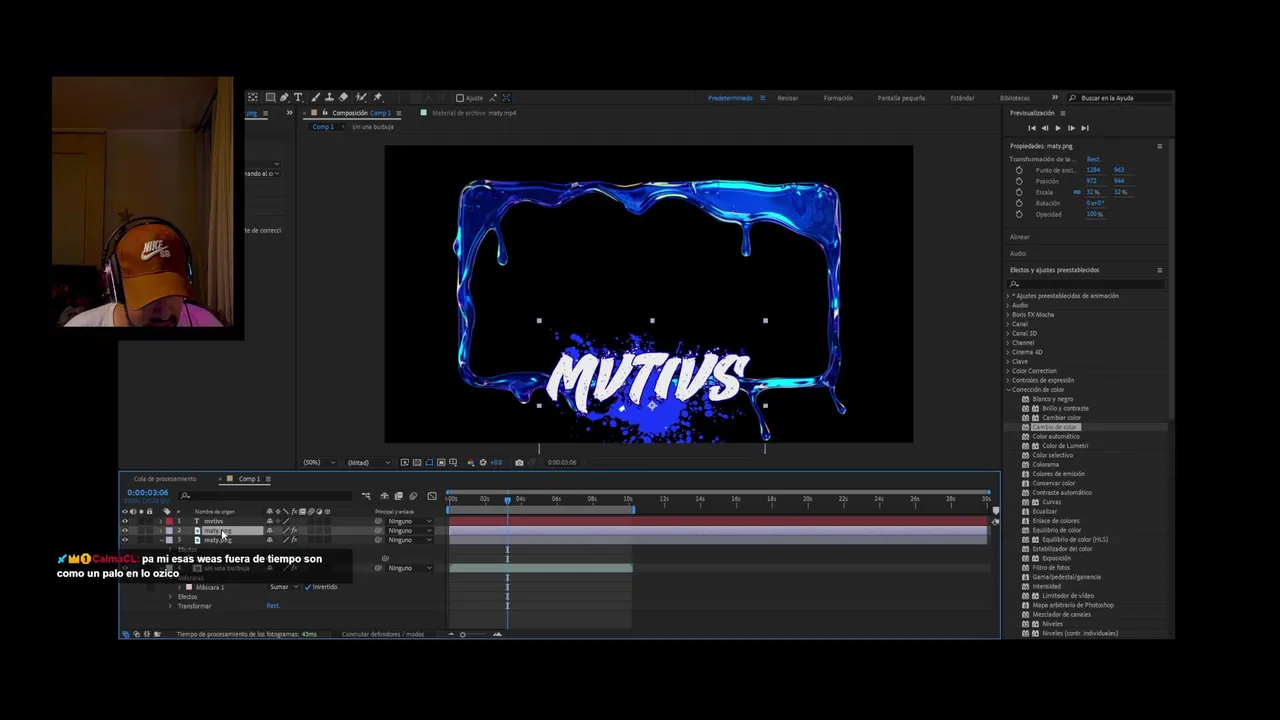This screenshot has width=1280, height=720.
Task: Toggle shy layers switch in timeline
Action: point(384,496)
